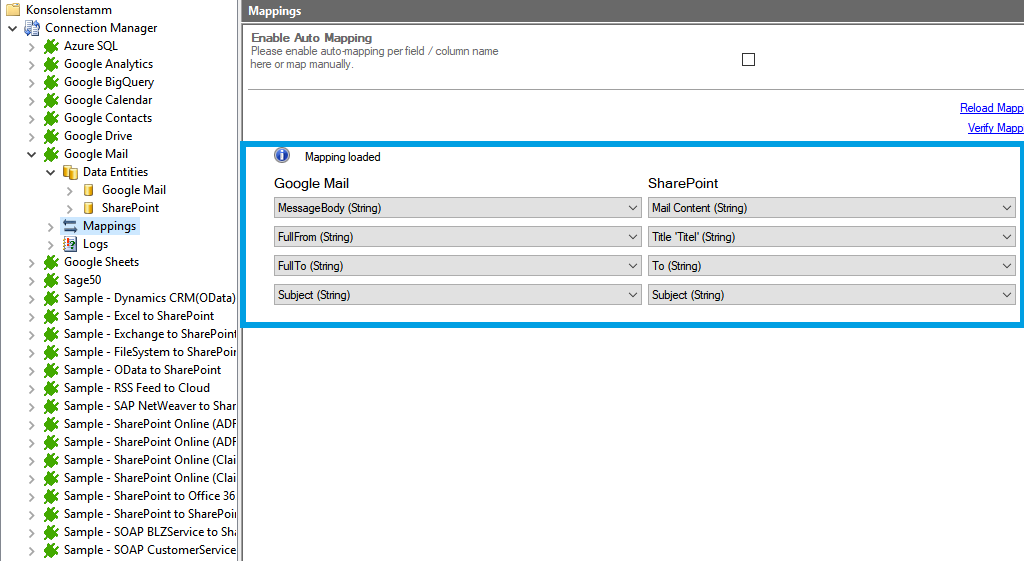Select Sample - RSS Feed to Cloud
The height and width of the screenshot is (561, 1024).
[136, 388]
